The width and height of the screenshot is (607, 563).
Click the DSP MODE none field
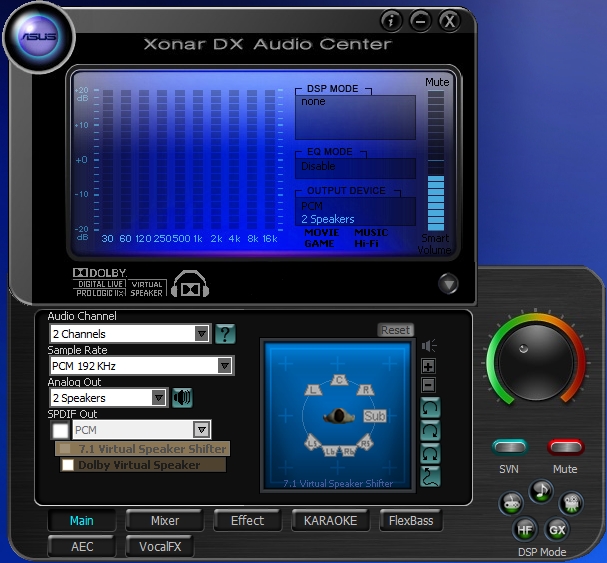[x=355, y=117]
